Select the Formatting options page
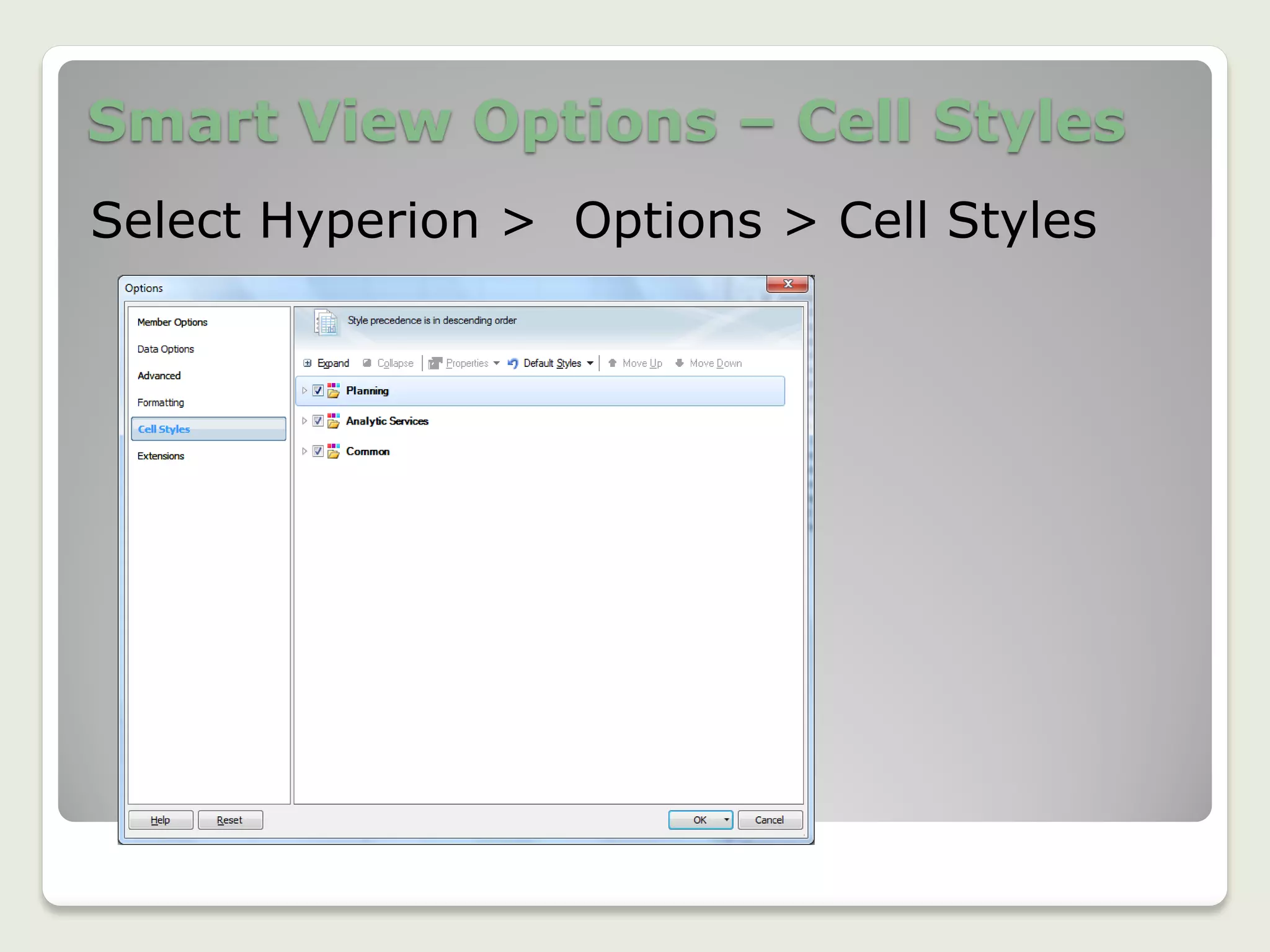 161,402
